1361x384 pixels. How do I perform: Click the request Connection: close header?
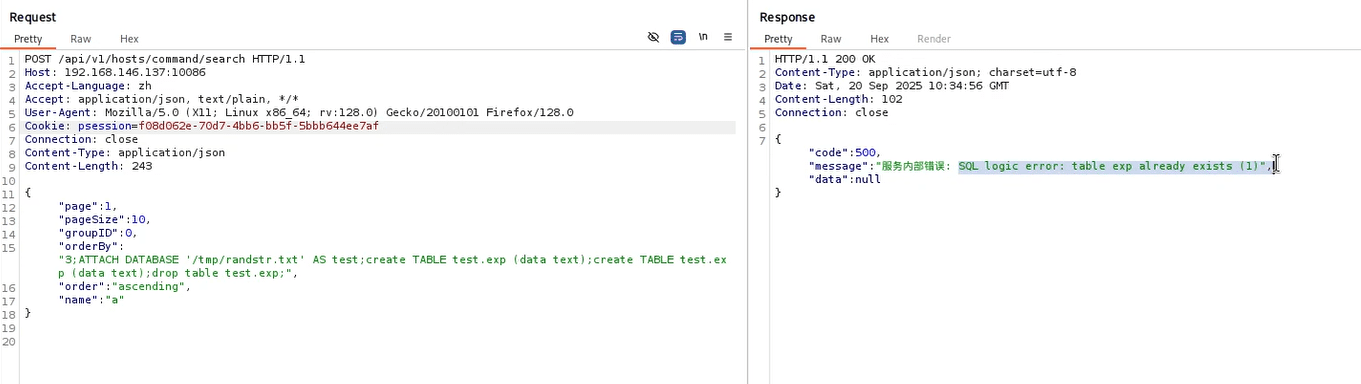[81, 139]
